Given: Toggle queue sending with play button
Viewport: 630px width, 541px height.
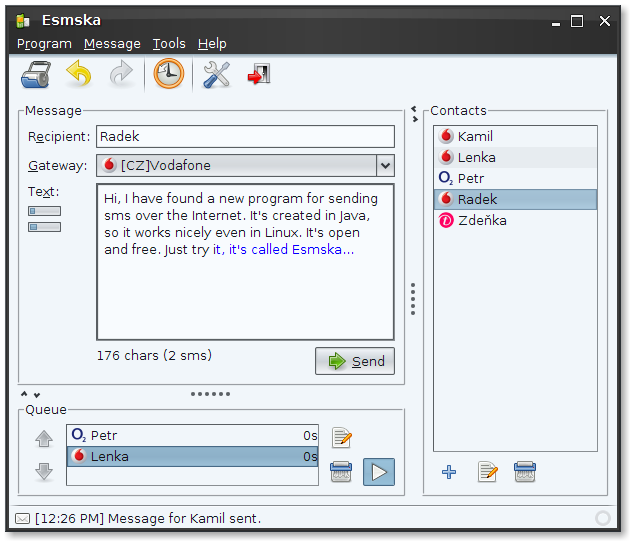Looking at the screenshot, I should coord(379,472).
